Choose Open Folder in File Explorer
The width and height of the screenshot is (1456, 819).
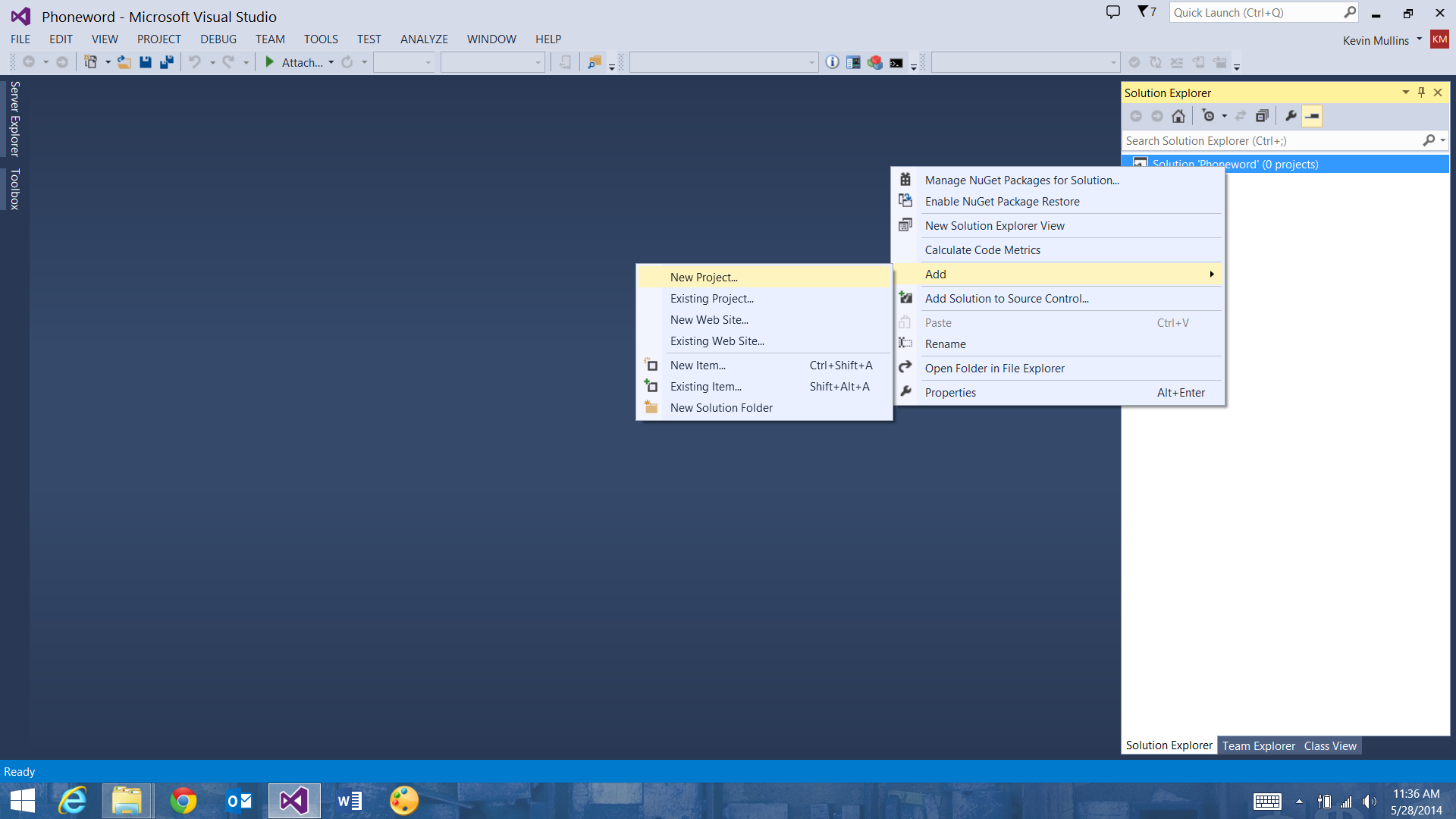click(994, 369)
